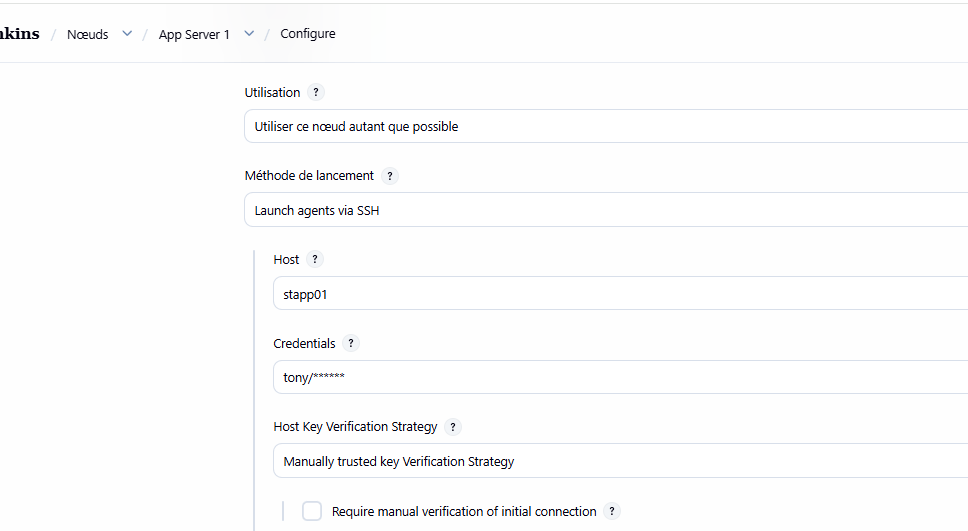The width and height of the screenshot is (968, 531).
Task: Go to Nœuds in the breadcrumb
Action: pos(88,34)
